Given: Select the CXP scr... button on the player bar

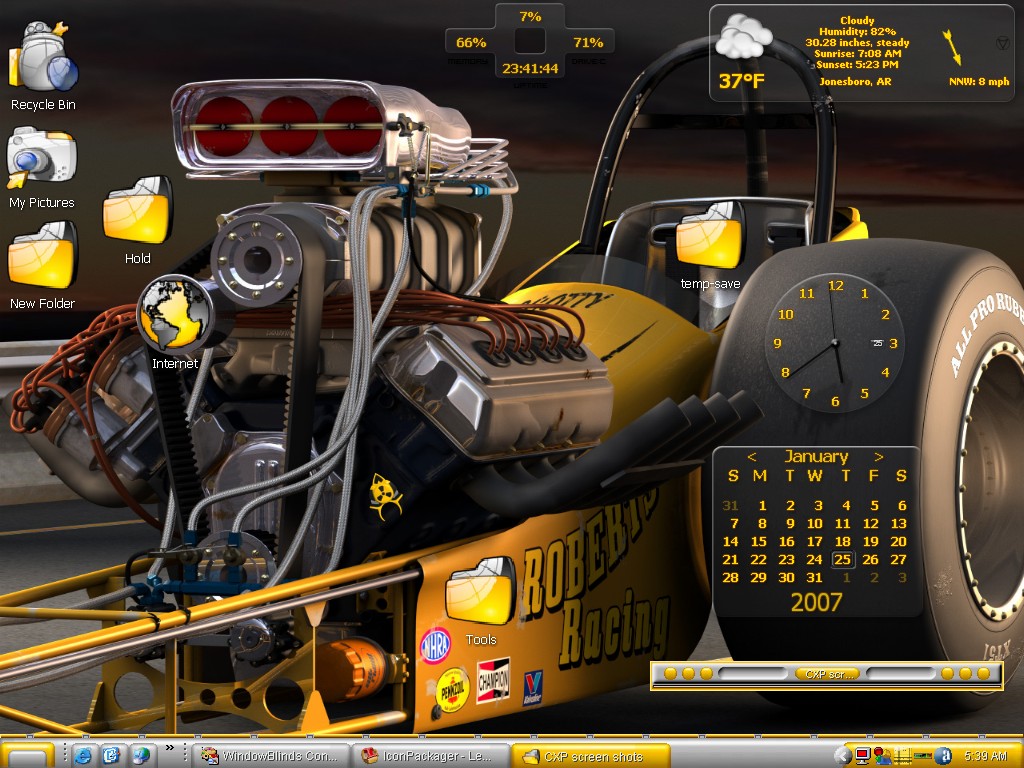Looking at the screenshot, I should [828, 674].
